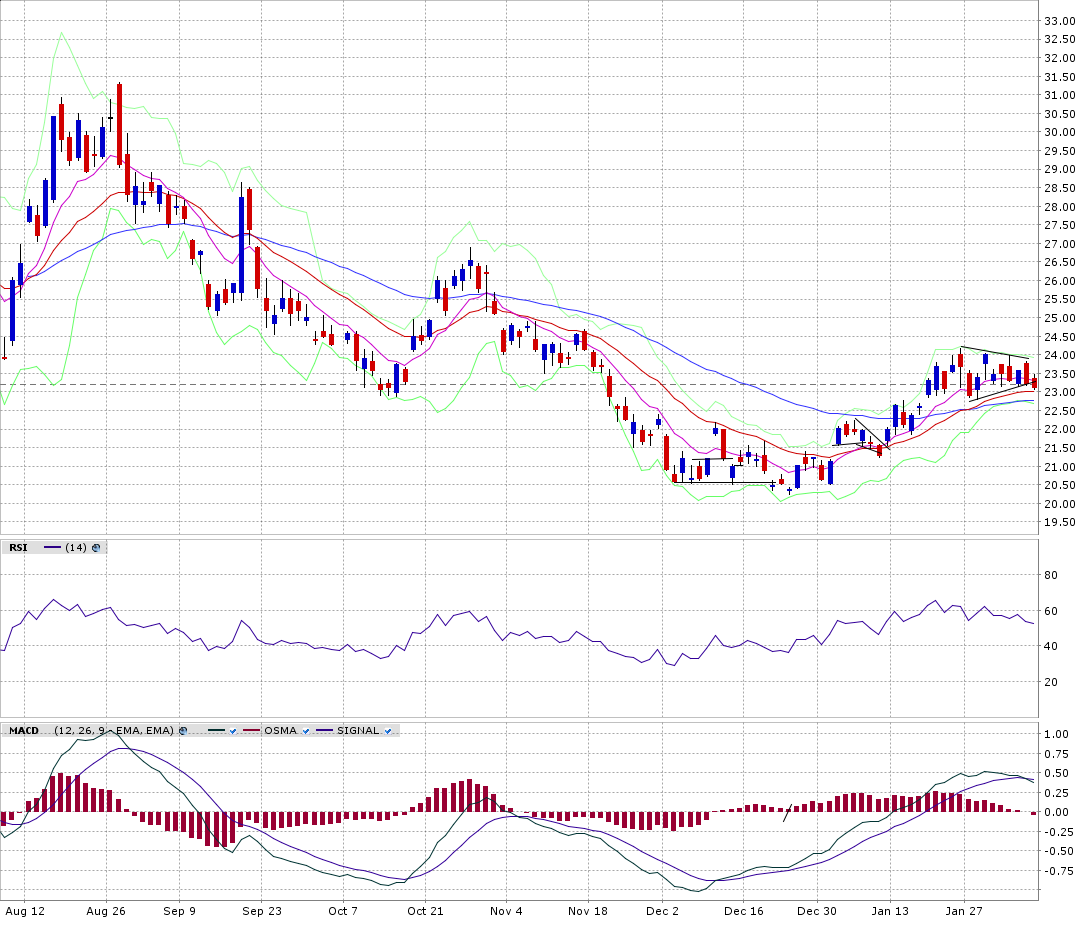Click the RSI indicator settings icon
This screenshot has width=1084, height=925.
pyautogui.click(x=97, y=547)
